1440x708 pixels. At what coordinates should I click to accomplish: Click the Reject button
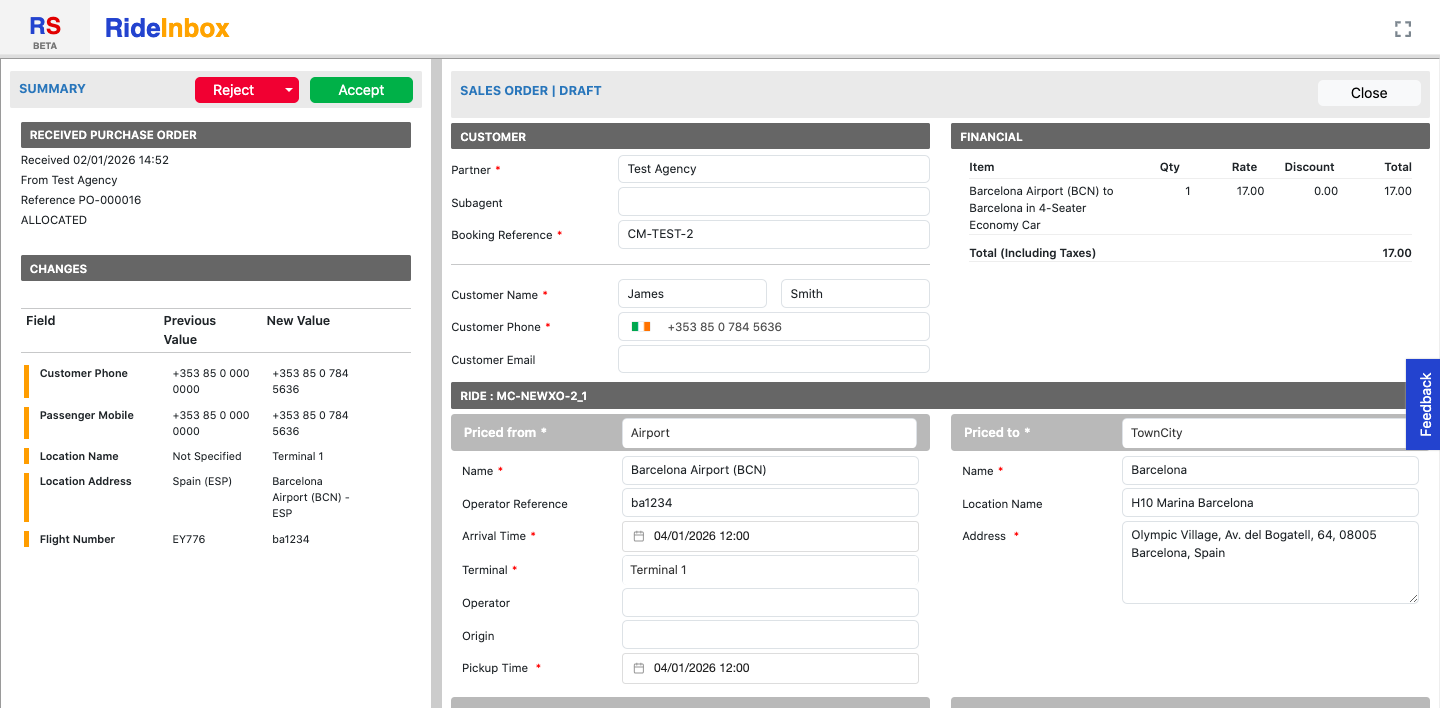pyautogui.click(x=234, y=90)
